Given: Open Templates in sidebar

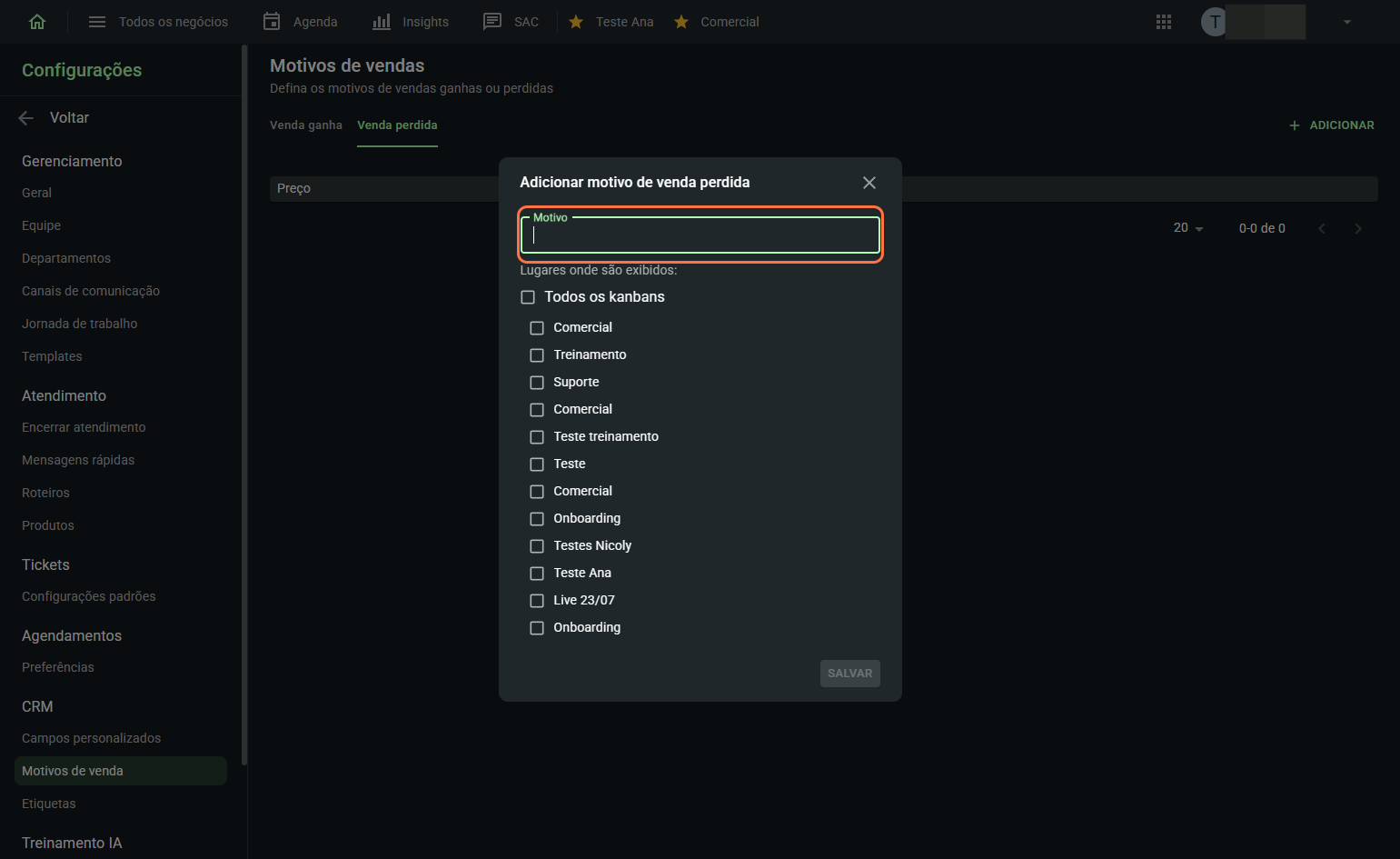Looking at the screenshot, I should click(52, 356).
